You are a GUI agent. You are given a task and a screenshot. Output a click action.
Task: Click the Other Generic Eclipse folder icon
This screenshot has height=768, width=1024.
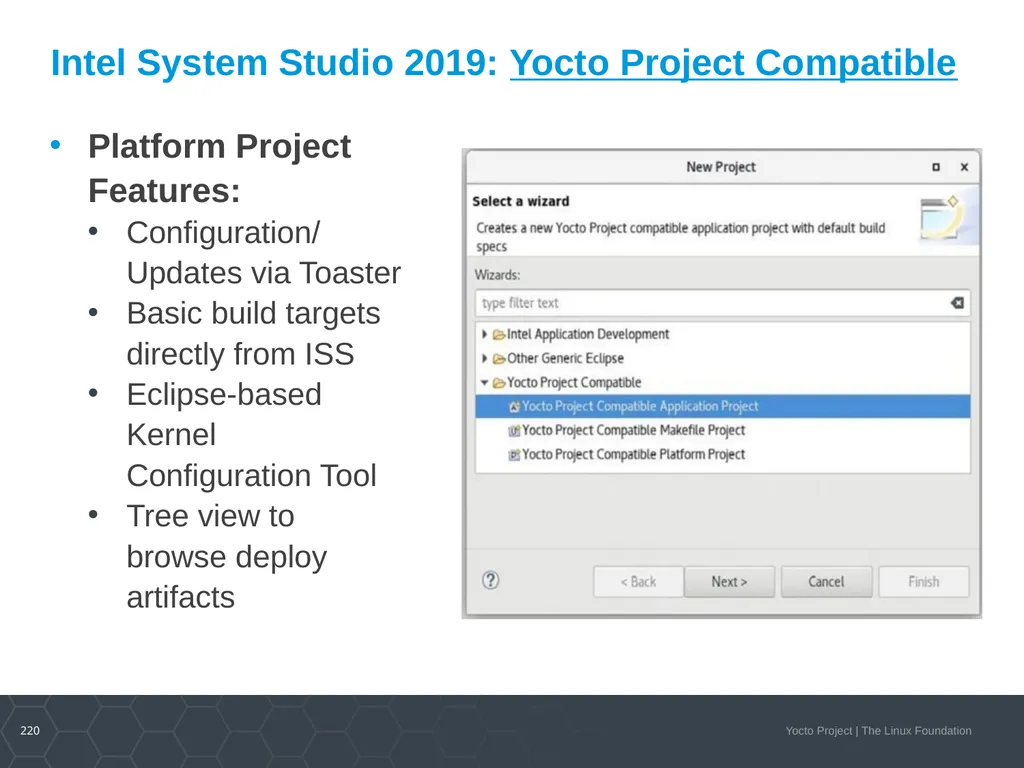pyautogui.click(x=499, y=359)
